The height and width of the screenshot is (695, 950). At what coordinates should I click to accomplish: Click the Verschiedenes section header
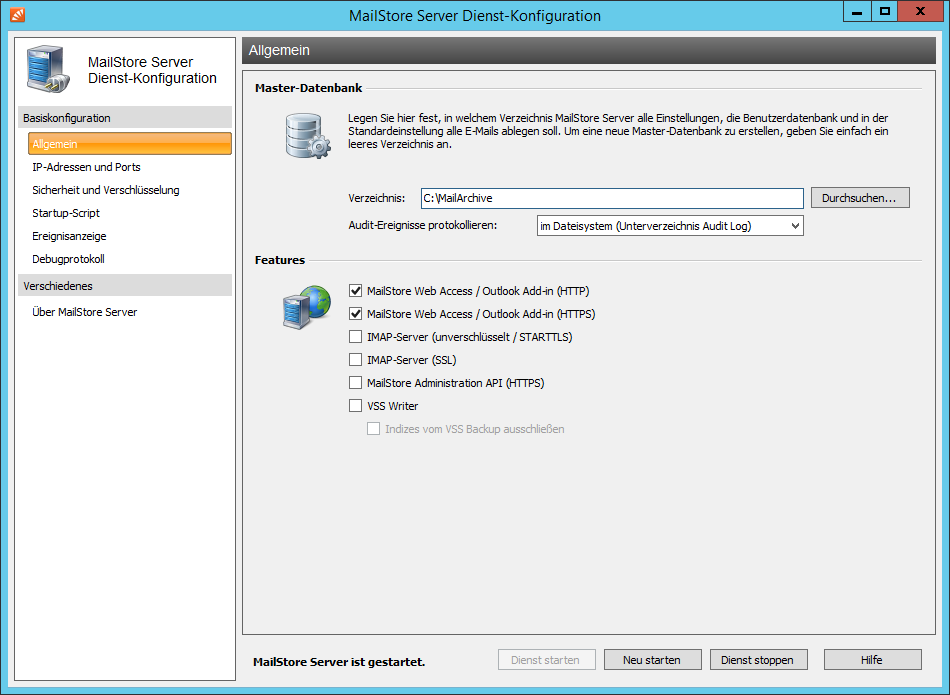[125, 285]
